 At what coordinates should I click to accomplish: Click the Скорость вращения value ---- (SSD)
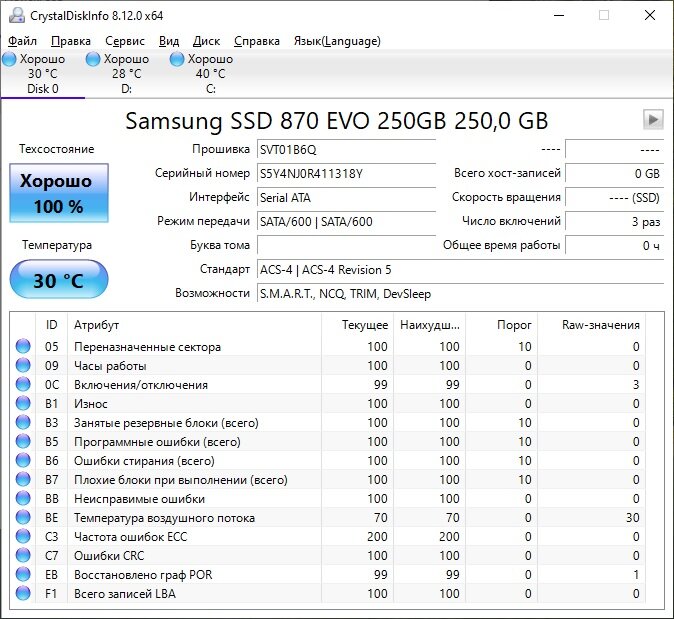click(x=615, y=198)
